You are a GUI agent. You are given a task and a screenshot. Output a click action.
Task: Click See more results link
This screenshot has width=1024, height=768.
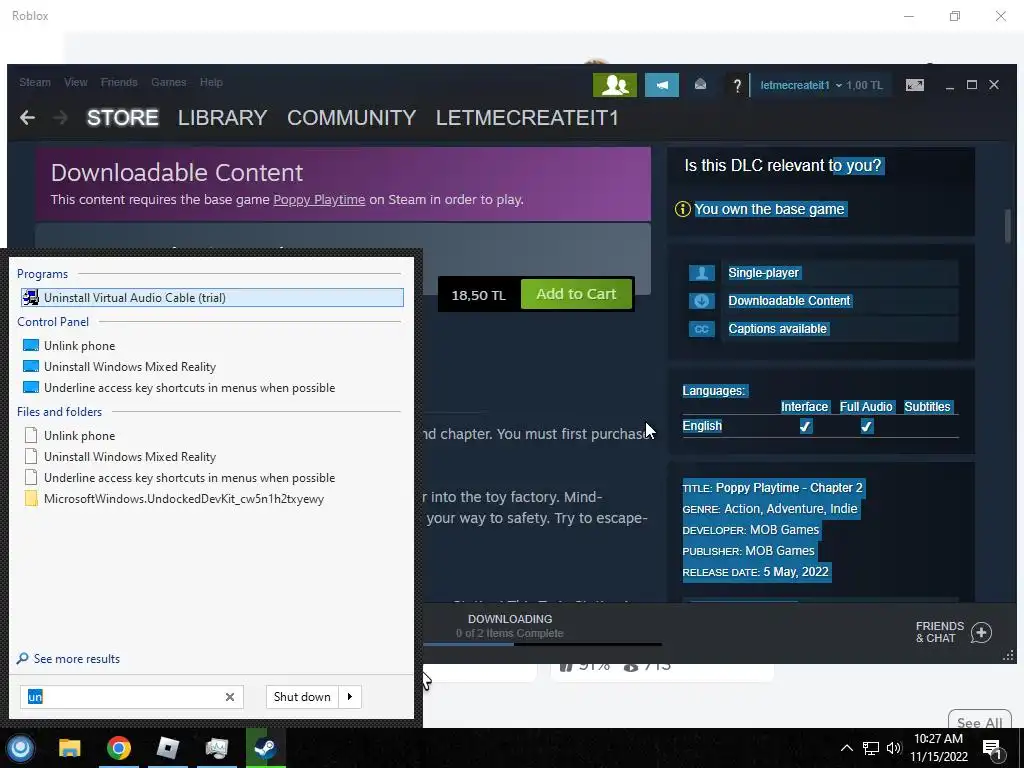[76, 659]
